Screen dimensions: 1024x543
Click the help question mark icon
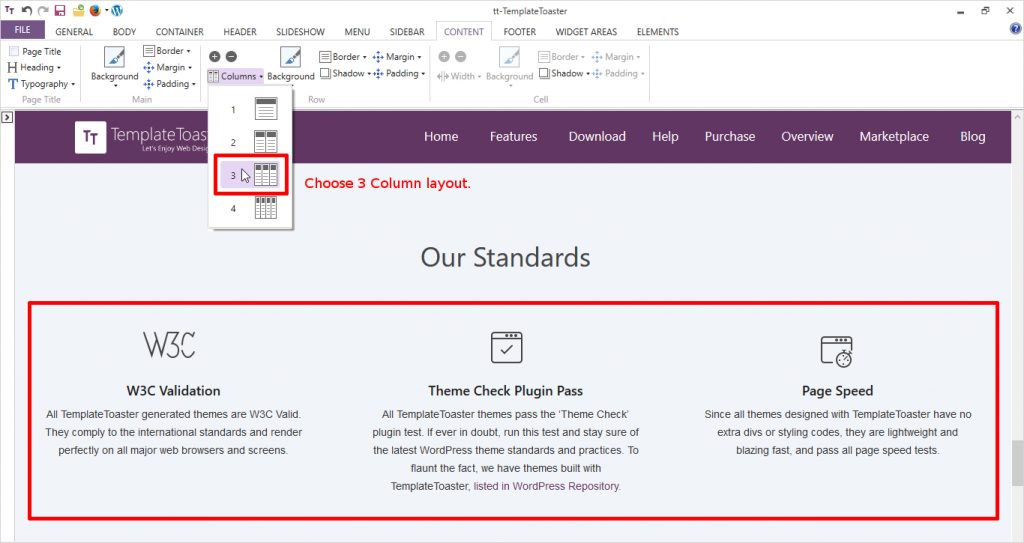pyautogui.click(x=1015, y=30)
